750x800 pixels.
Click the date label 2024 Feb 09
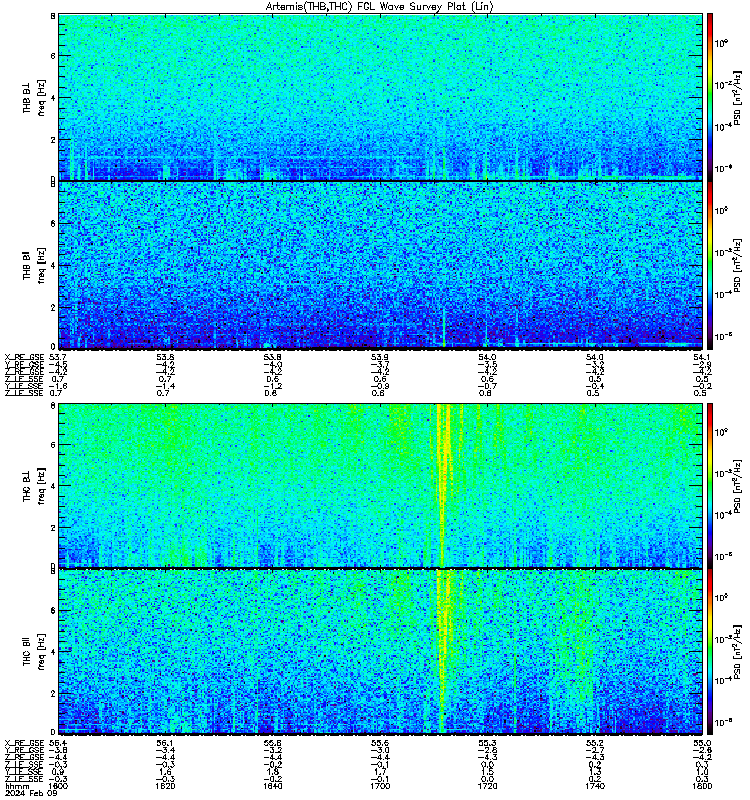tap(31, 793)
